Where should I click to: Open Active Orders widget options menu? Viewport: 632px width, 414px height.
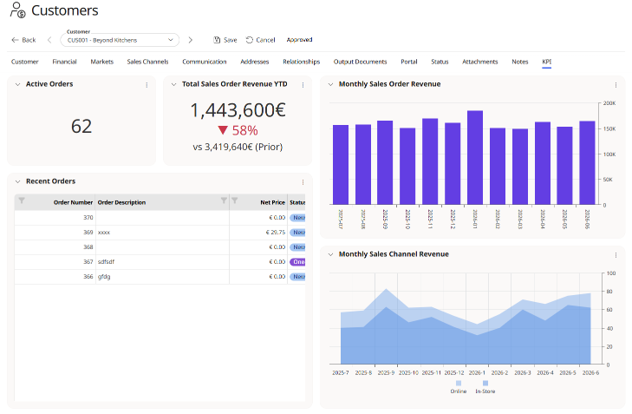click(147, 85)
